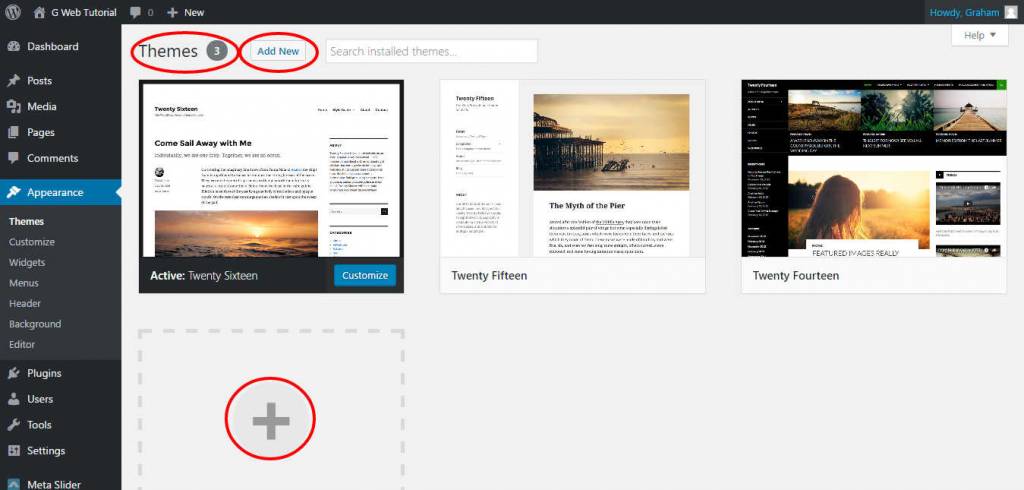Viewport: 1024px width, 490px height.
Task: Open the New content menu in admin bar
Action: click(x=185, y=13)
